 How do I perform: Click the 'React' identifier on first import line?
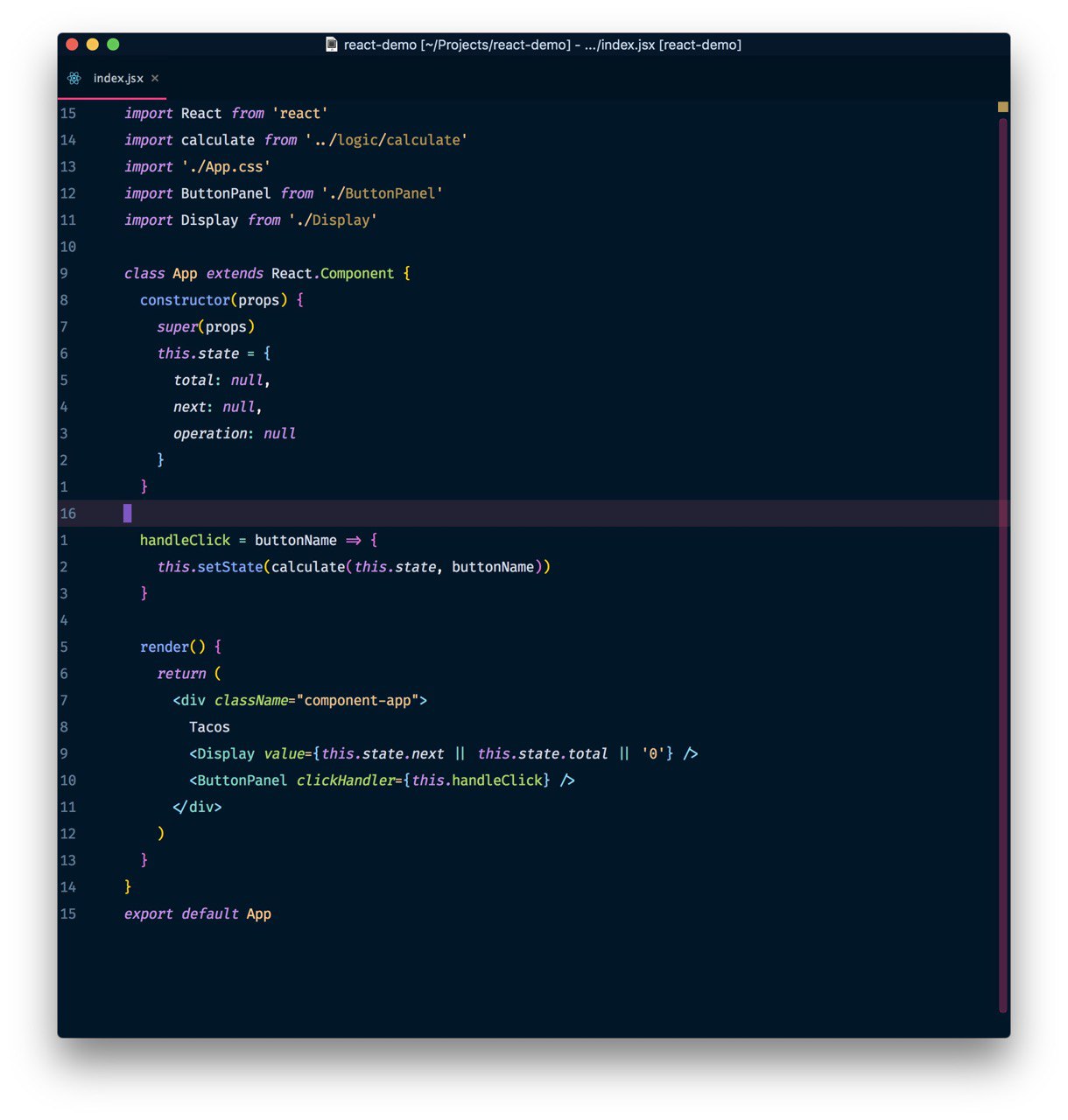201,114
